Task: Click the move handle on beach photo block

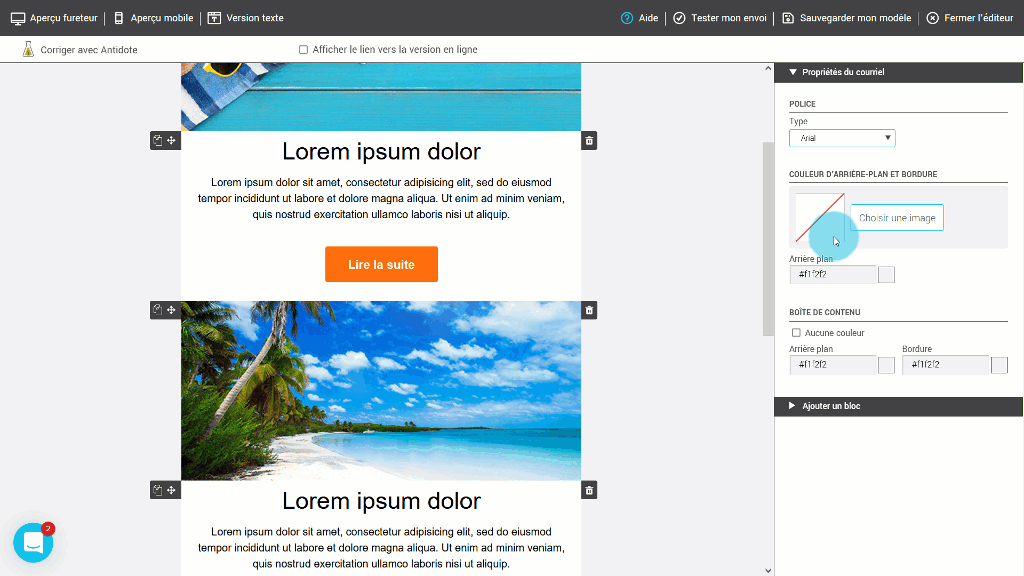Action: click(172, 310)
